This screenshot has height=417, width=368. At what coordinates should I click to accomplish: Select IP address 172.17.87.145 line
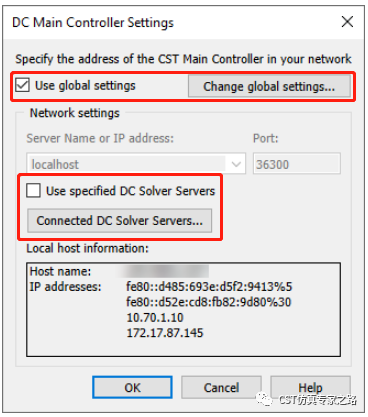point(165,333)
